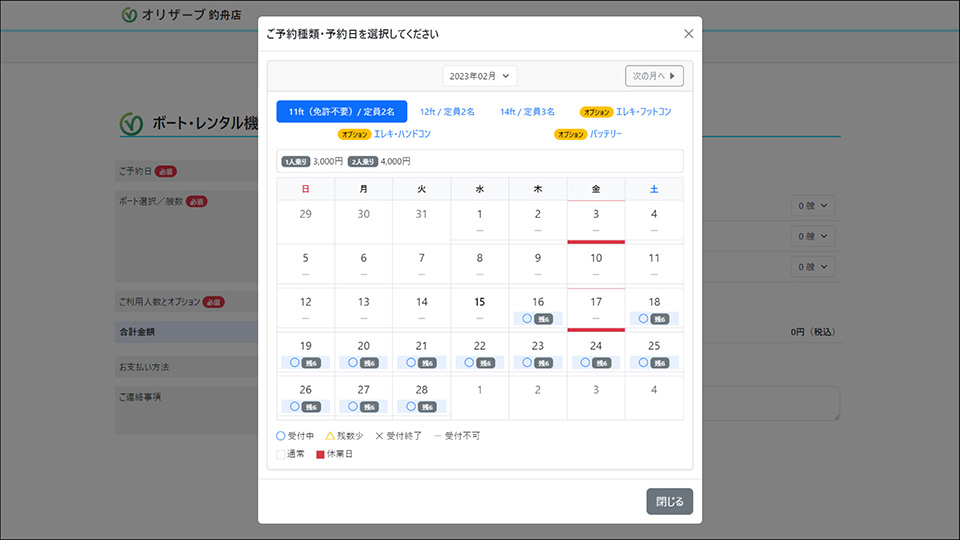Select the エレキ・フットコン option tab
This screenshot has height=540, width=960.
tap(626, 112)
